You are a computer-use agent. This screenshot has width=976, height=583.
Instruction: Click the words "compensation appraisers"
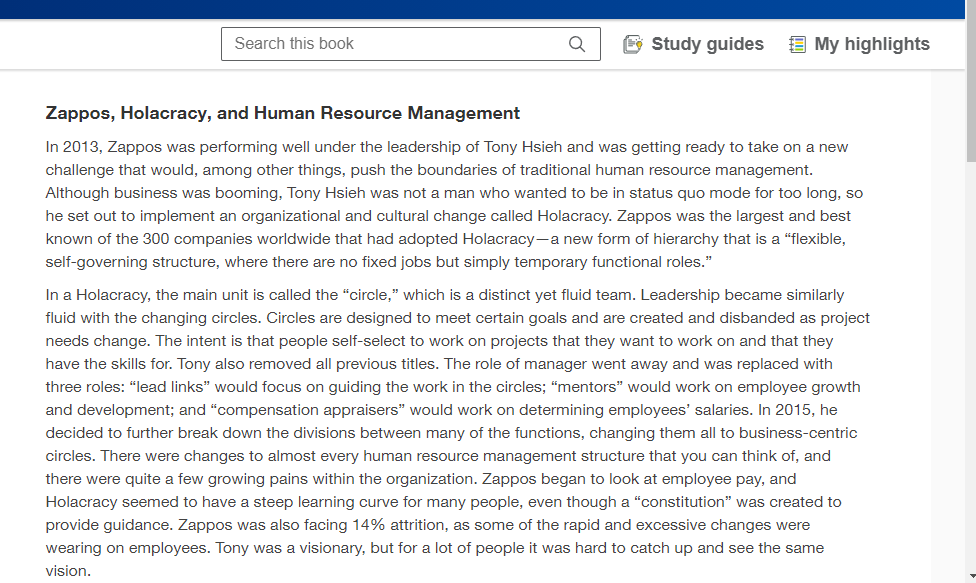307,410
